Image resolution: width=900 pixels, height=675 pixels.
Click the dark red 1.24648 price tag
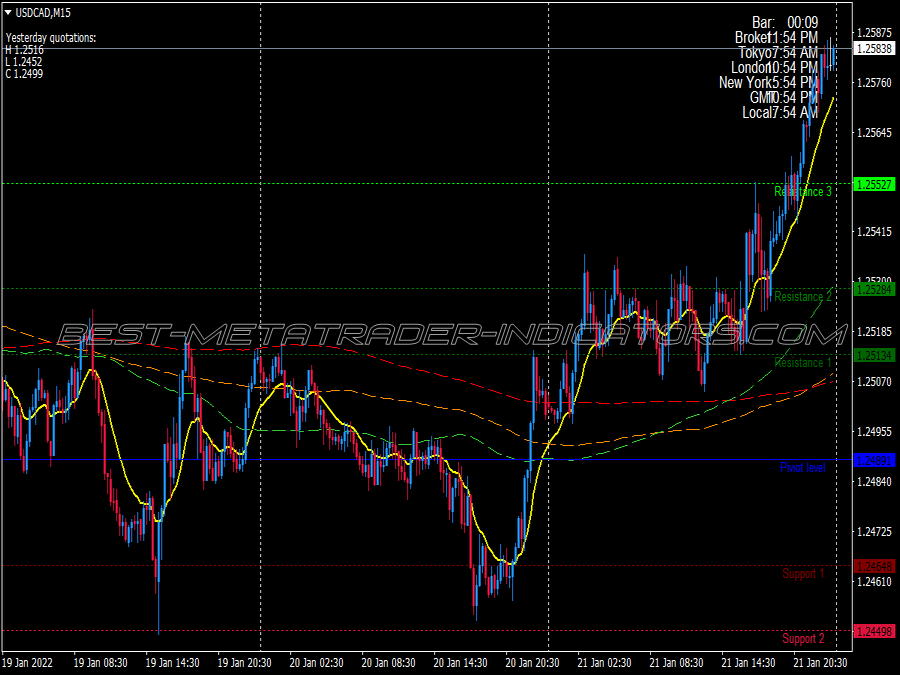874,567
